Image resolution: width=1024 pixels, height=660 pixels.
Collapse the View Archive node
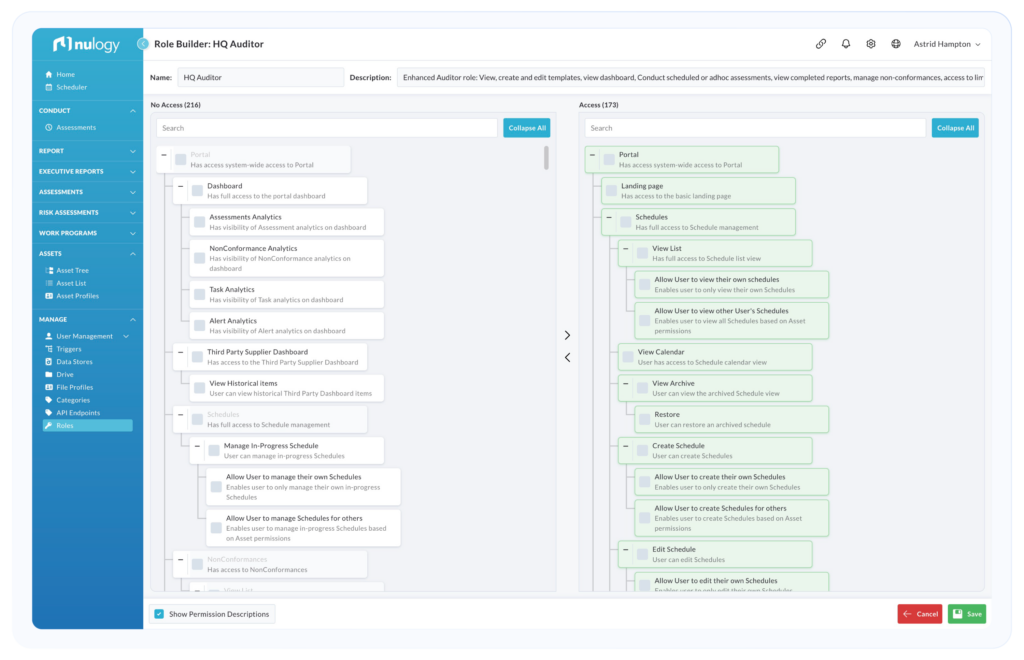[x=626, y=384]
